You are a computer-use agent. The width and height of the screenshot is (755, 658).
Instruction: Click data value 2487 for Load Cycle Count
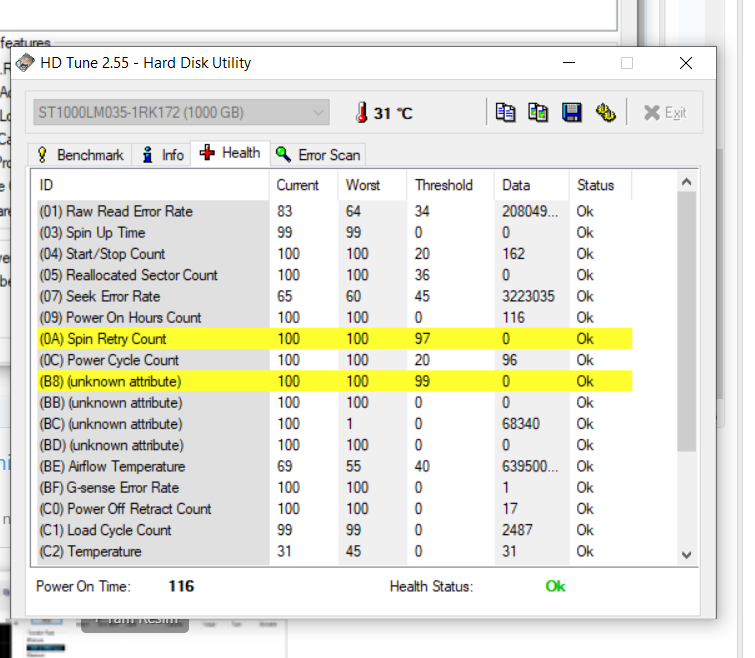[x=517, y=530]
